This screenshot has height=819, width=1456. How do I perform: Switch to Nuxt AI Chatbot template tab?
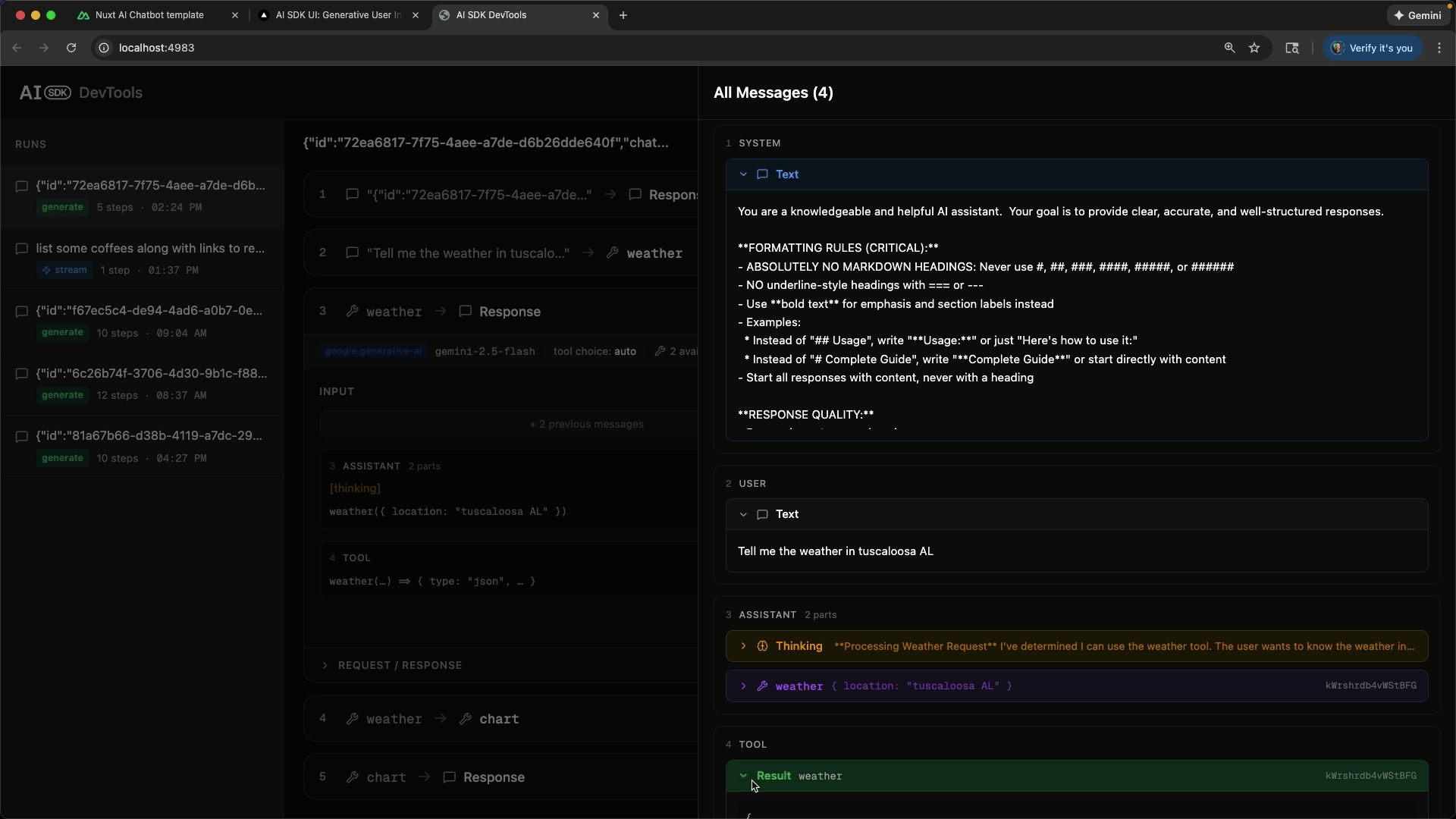tap(149, 15)
